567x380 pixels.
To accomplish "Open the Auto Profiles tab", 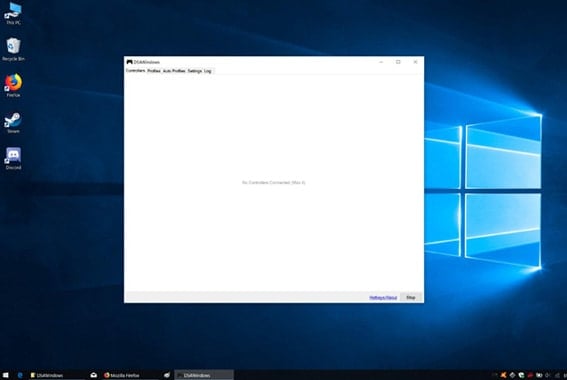I will click(174, 71).
